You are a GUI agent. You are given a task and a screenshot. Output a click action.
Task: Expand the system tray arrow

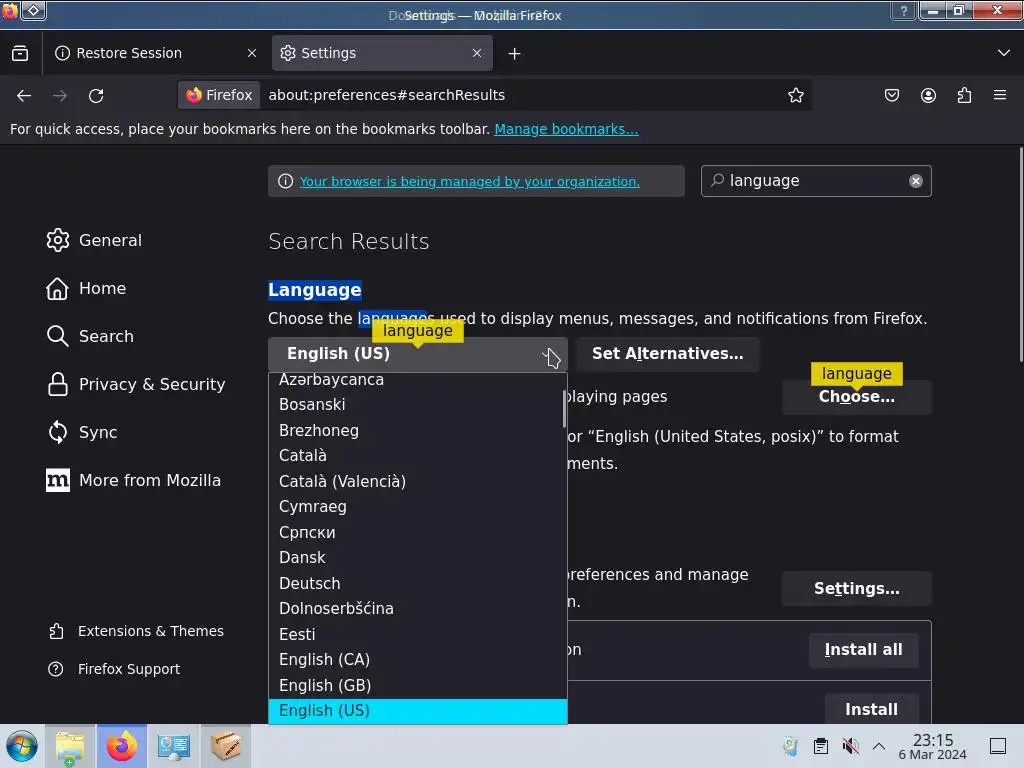tap(879, 746)
